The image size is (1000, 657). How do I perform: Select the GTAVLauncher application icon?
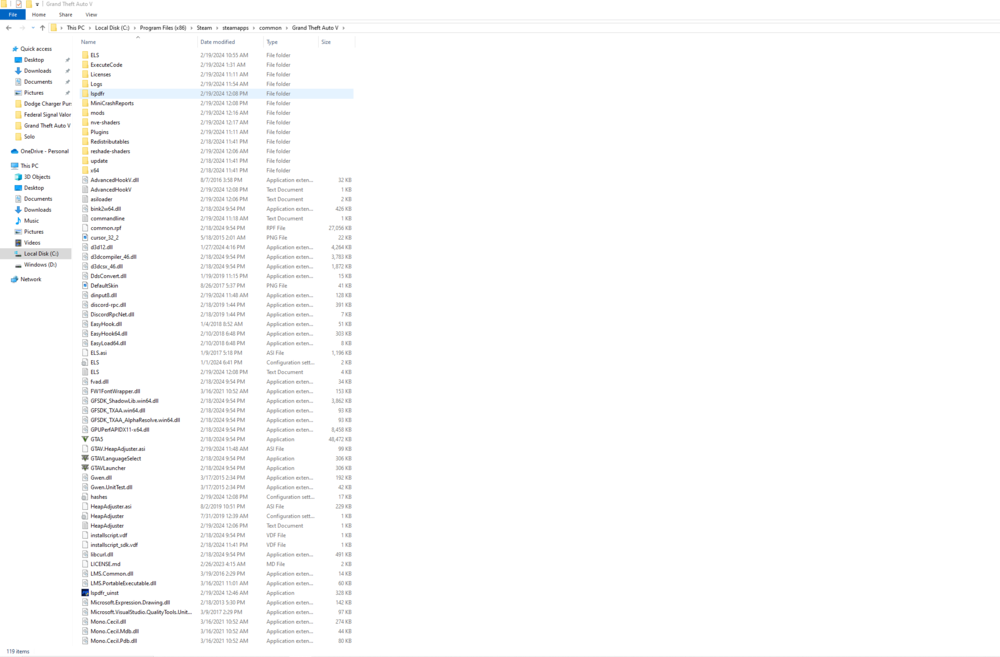click(85, 468)
